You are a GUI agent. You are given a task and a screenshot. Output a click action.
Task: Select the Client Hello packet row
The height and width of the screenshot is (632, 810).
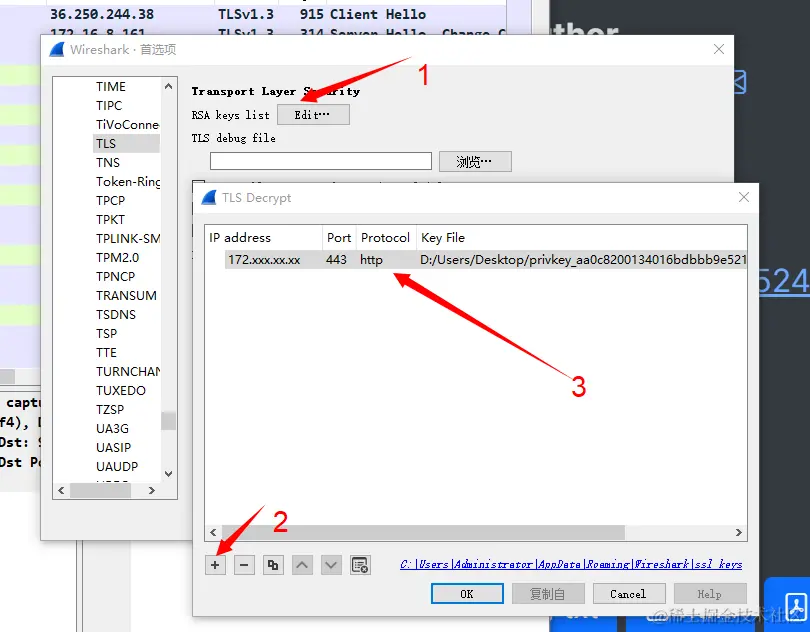point(253,14)
